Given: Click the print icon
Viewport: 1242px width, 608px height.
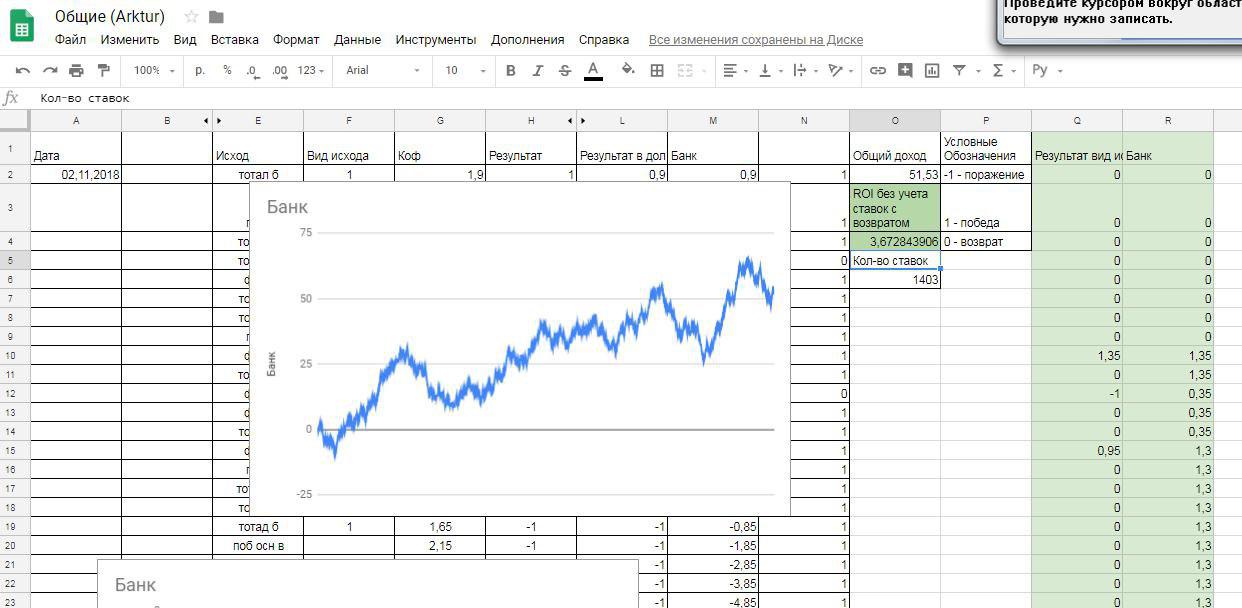Looking at the screenshot, I should pos(76,71).
